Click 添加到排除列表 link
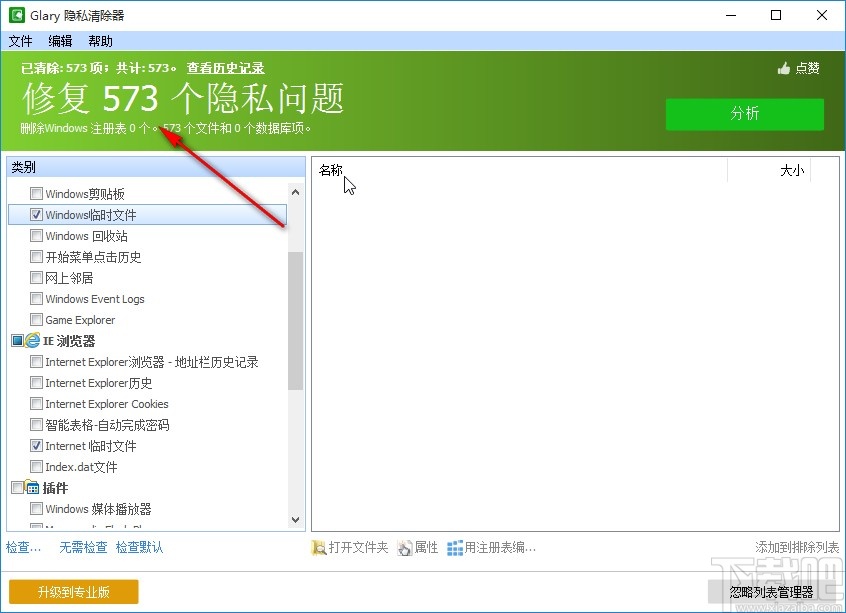The image size is (846, 613). pos(797,548)
